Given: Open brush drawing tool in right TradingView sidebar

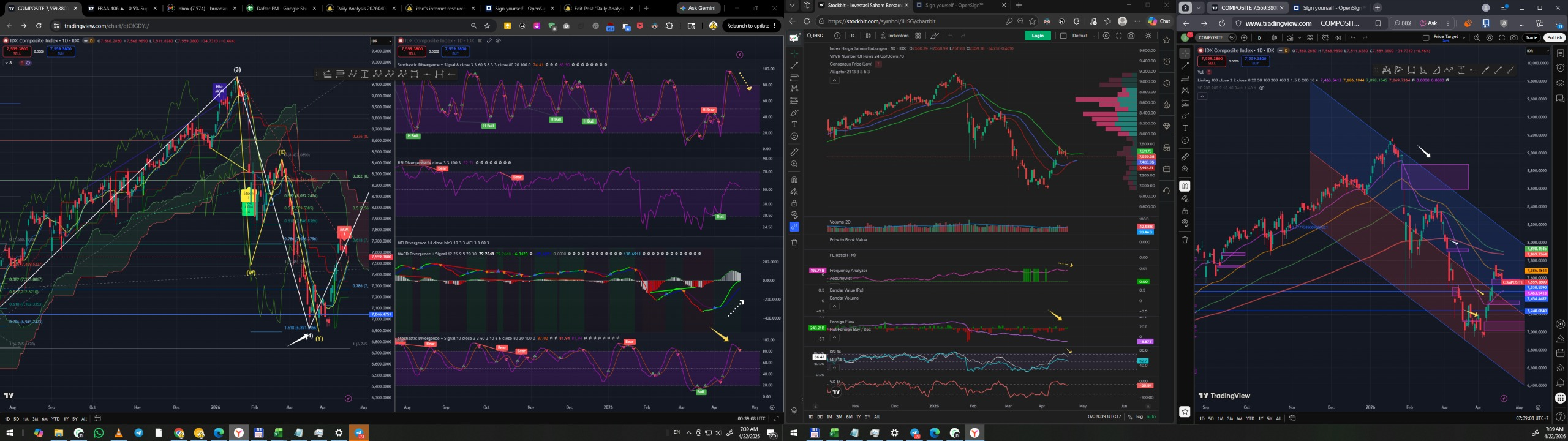Looking at the screenshot, I should 1185,115.
